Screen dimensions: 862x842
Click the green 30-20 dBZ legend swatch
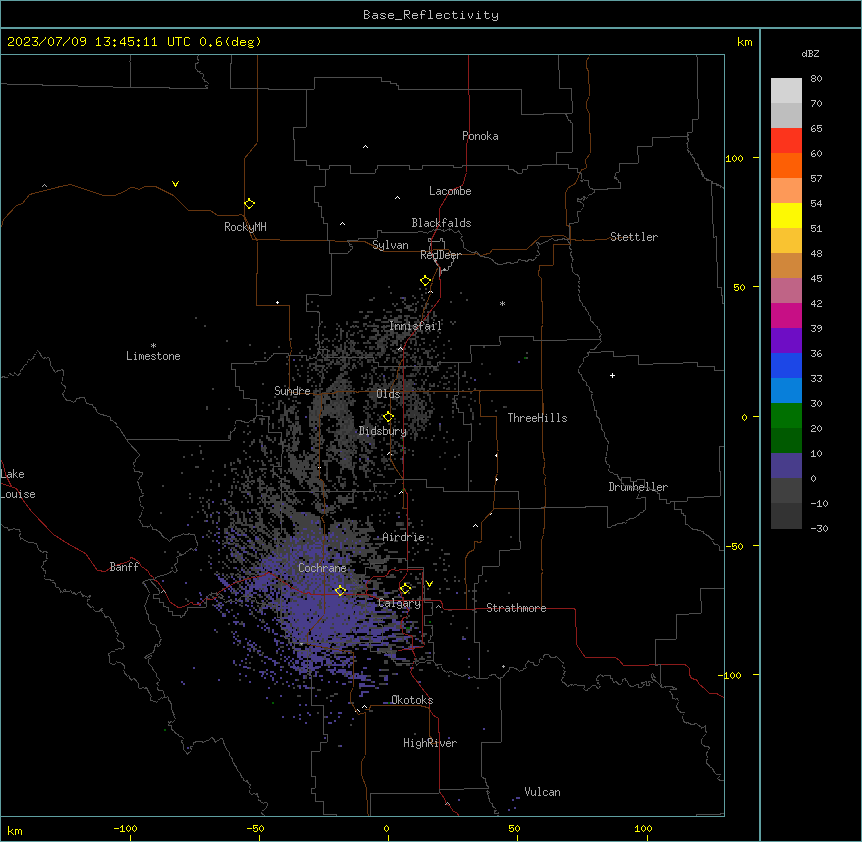click(x=786, y=416)
